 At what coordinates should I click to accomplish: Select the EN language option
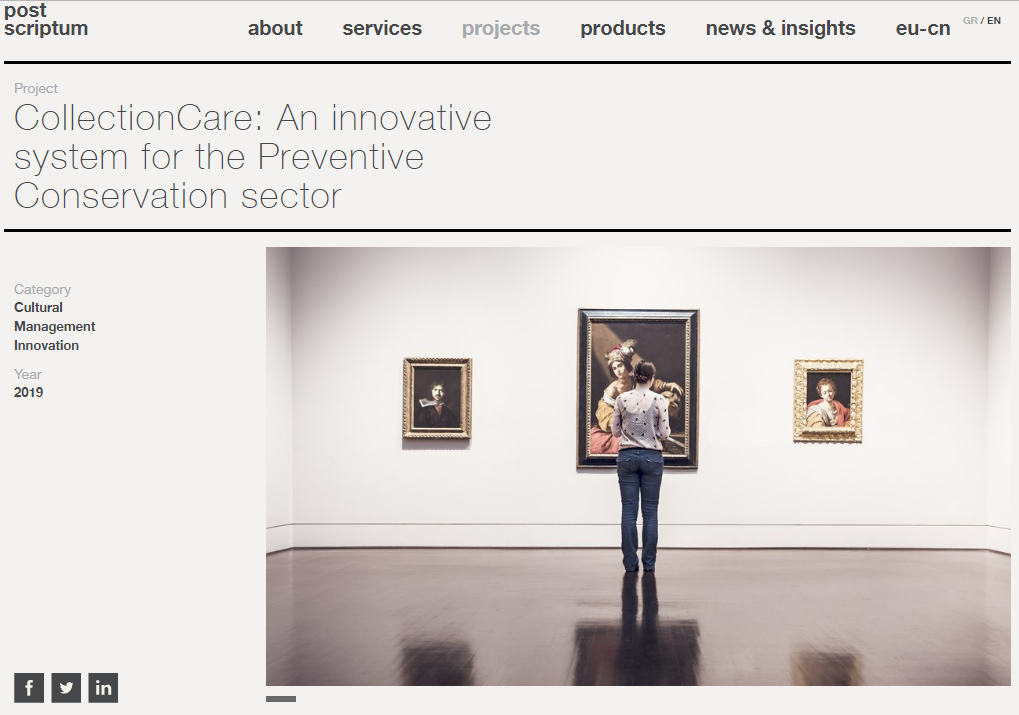tap(994, 21)
